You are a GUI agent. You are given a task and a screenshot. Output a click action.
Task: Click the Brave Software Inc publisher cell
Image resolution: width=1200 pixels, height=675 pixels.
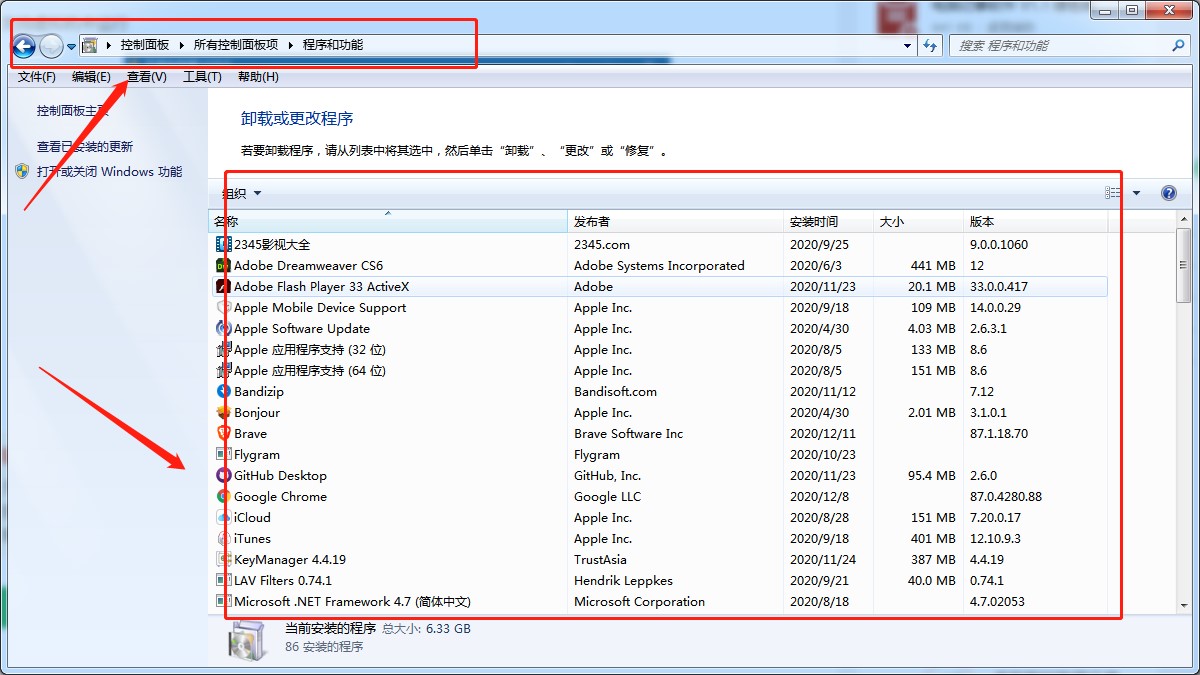point(628,433)
